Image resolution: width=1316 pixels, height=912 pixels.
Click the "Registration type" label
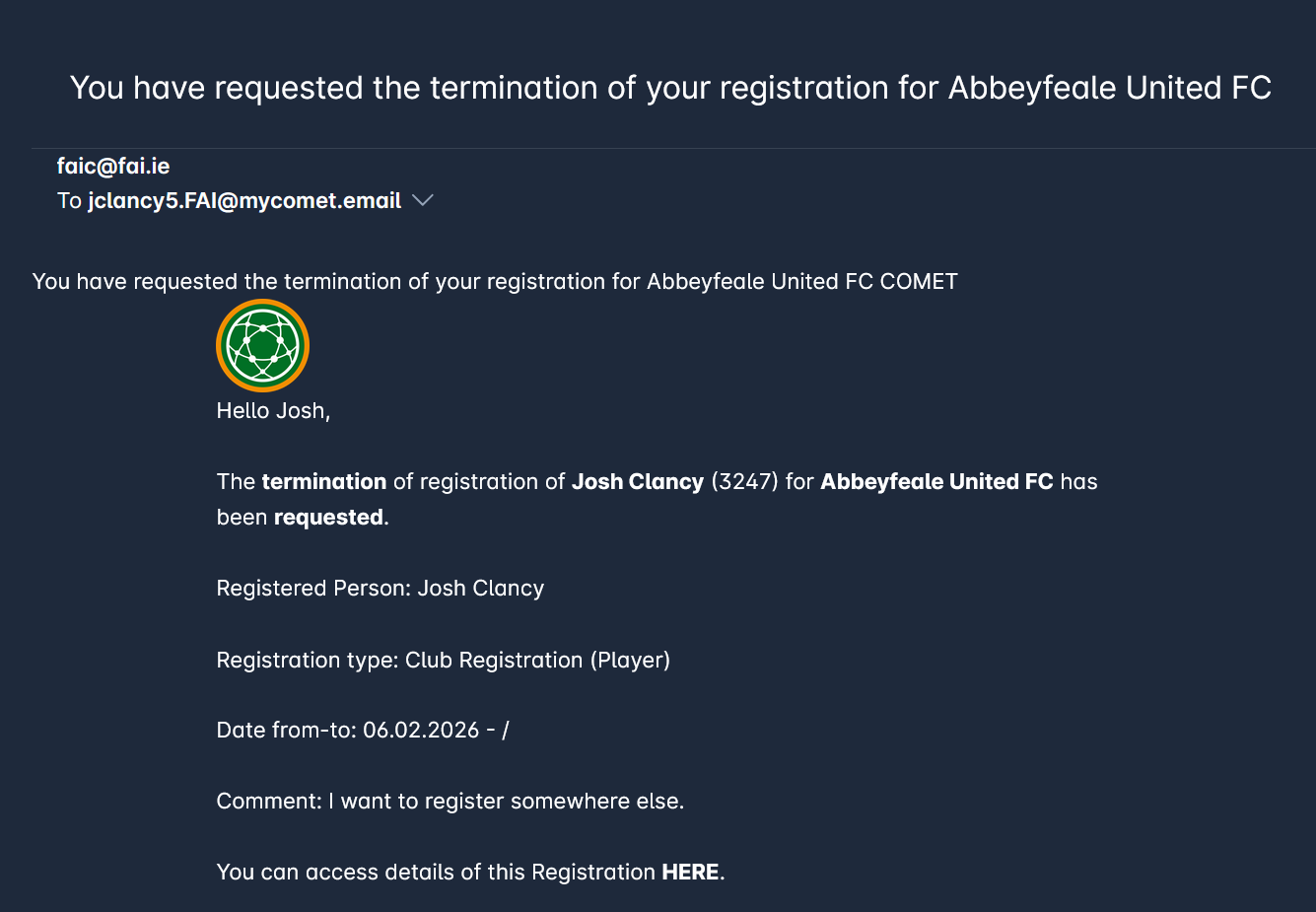point(307,661)
